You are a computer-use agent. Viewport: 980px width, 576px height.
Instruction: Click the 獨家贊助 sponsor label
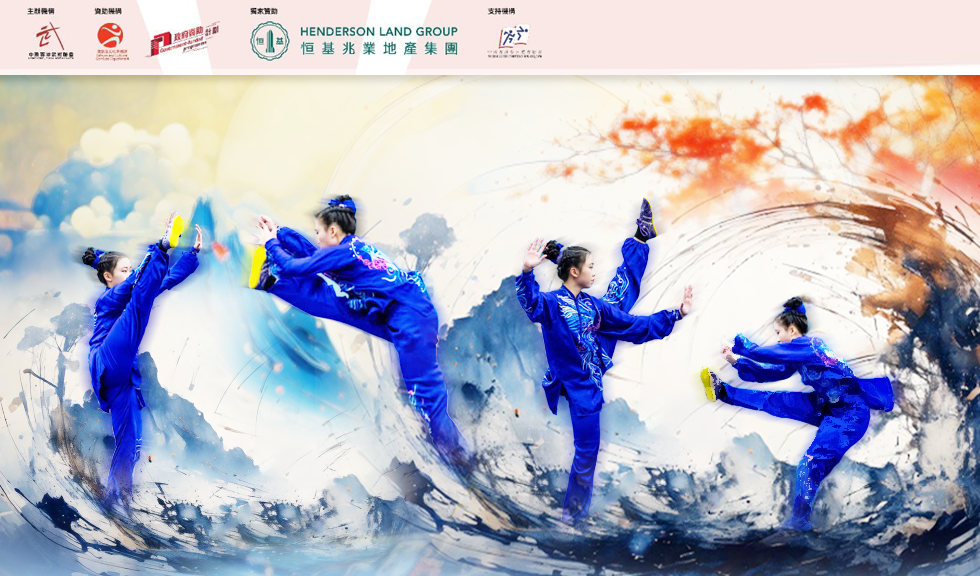[x=264, y=11]
